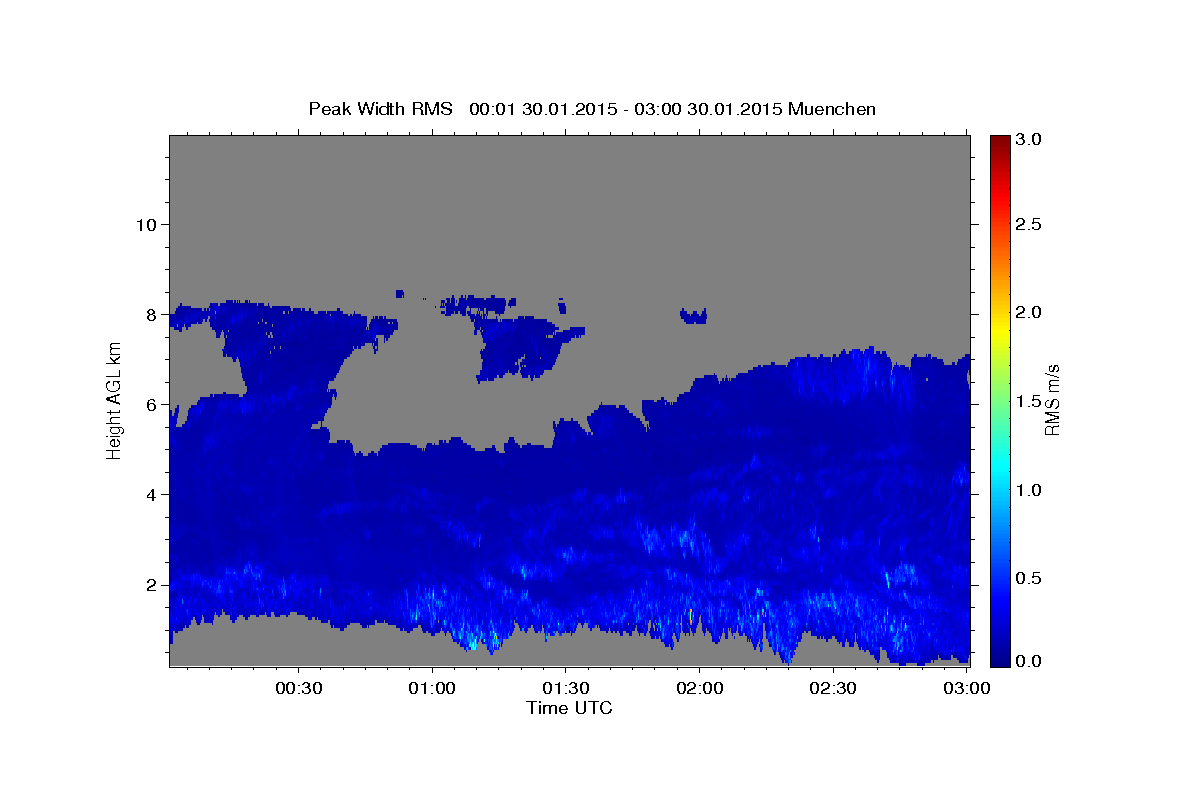Click the 01:30 time tick label

pos(566,689)
